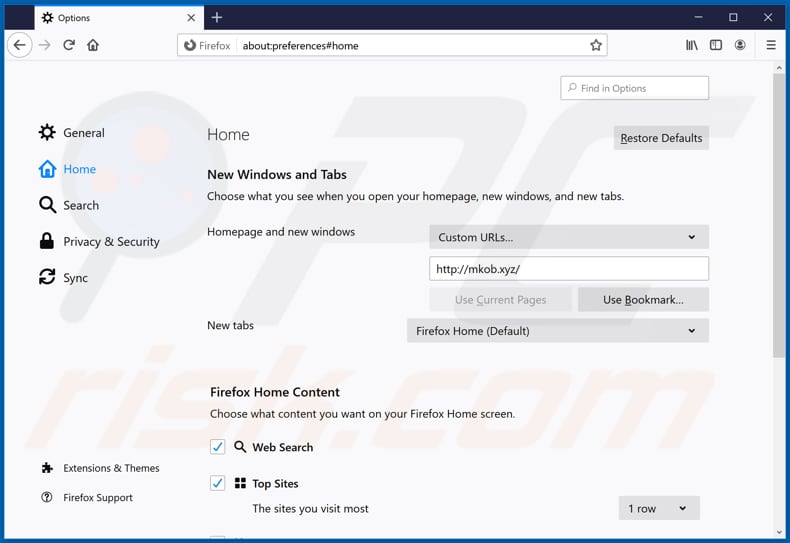Image resolution: width=790 pixels, height=543 pixels.
Task: Uncheck the Web Search checkbox
Action: (x=218, y=447)
